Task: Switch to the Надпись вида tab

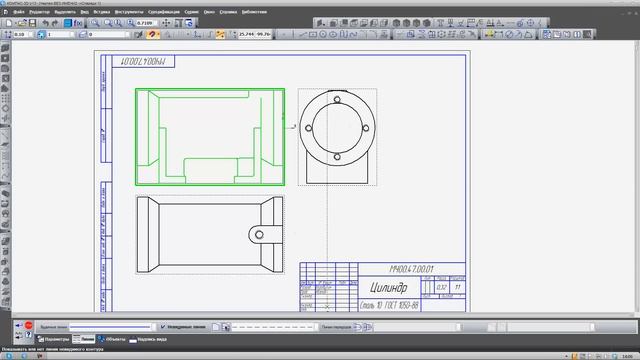Action: tap(148, 339)
